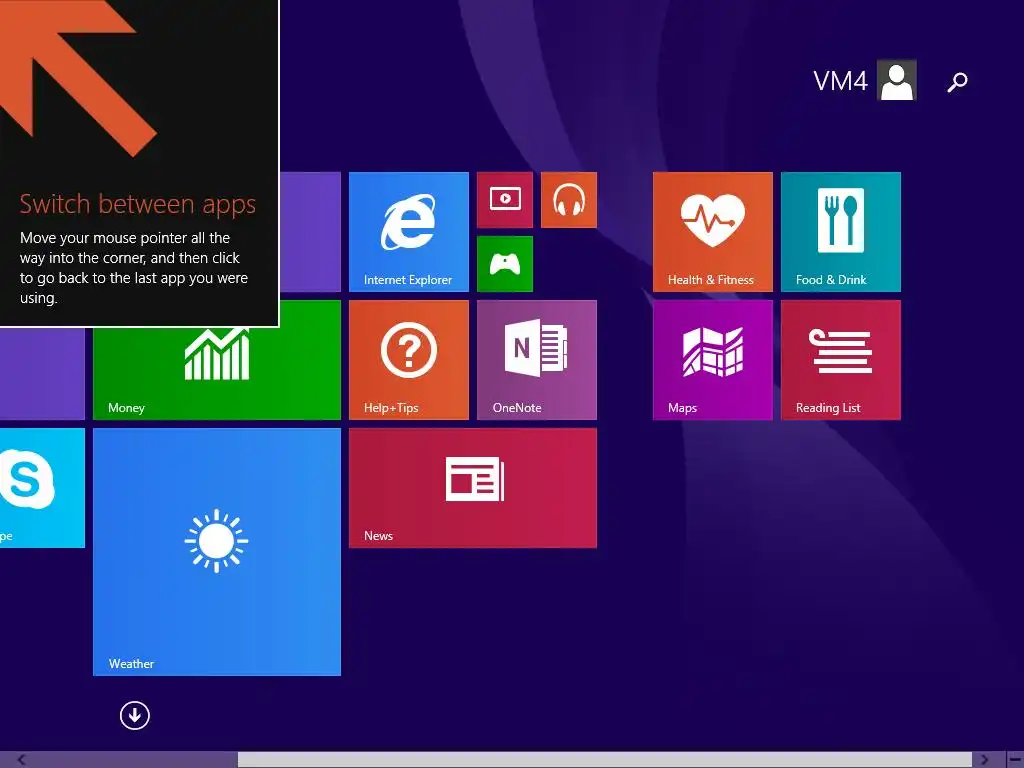
Task: Launch the Health & Fitness tile
Action: [712, 232]
